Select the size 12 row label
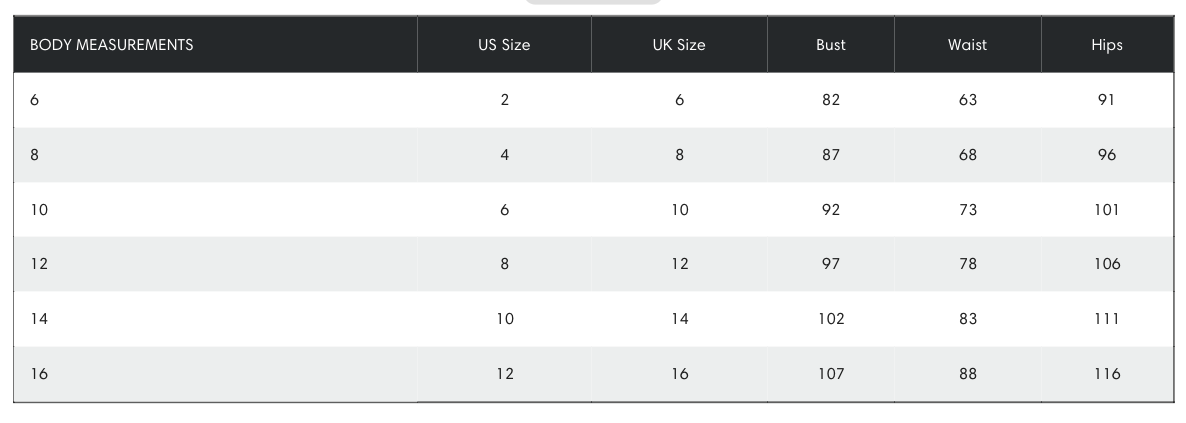The height and width of the screenshot is (423, 1186). 39,263
